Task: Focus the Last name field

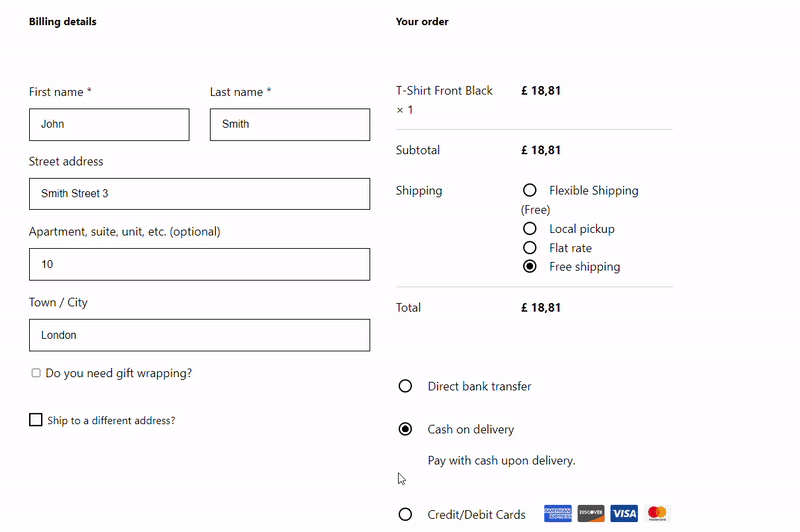Action: [x=290, y=125]
